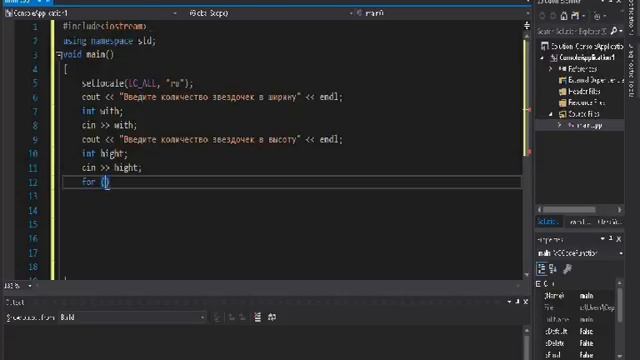Click the 'for (' line in the editor
Screen dimensions: 640x360
(x=96, y=182)
